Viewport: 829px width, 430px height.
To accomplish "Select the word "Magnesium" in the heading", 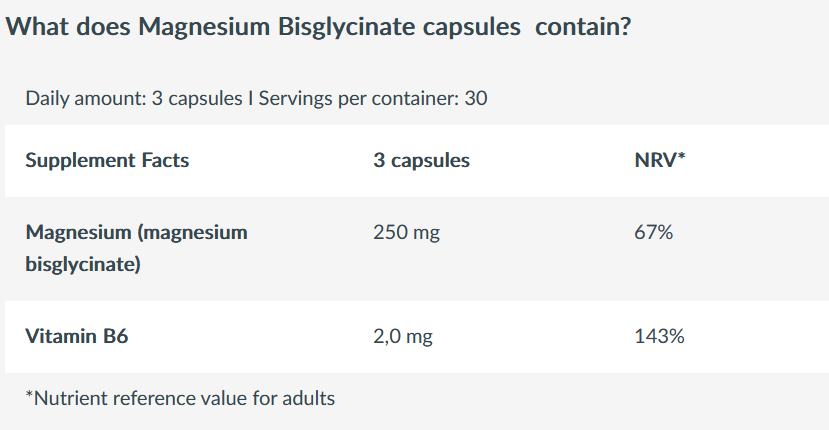I will pos(198,27).
